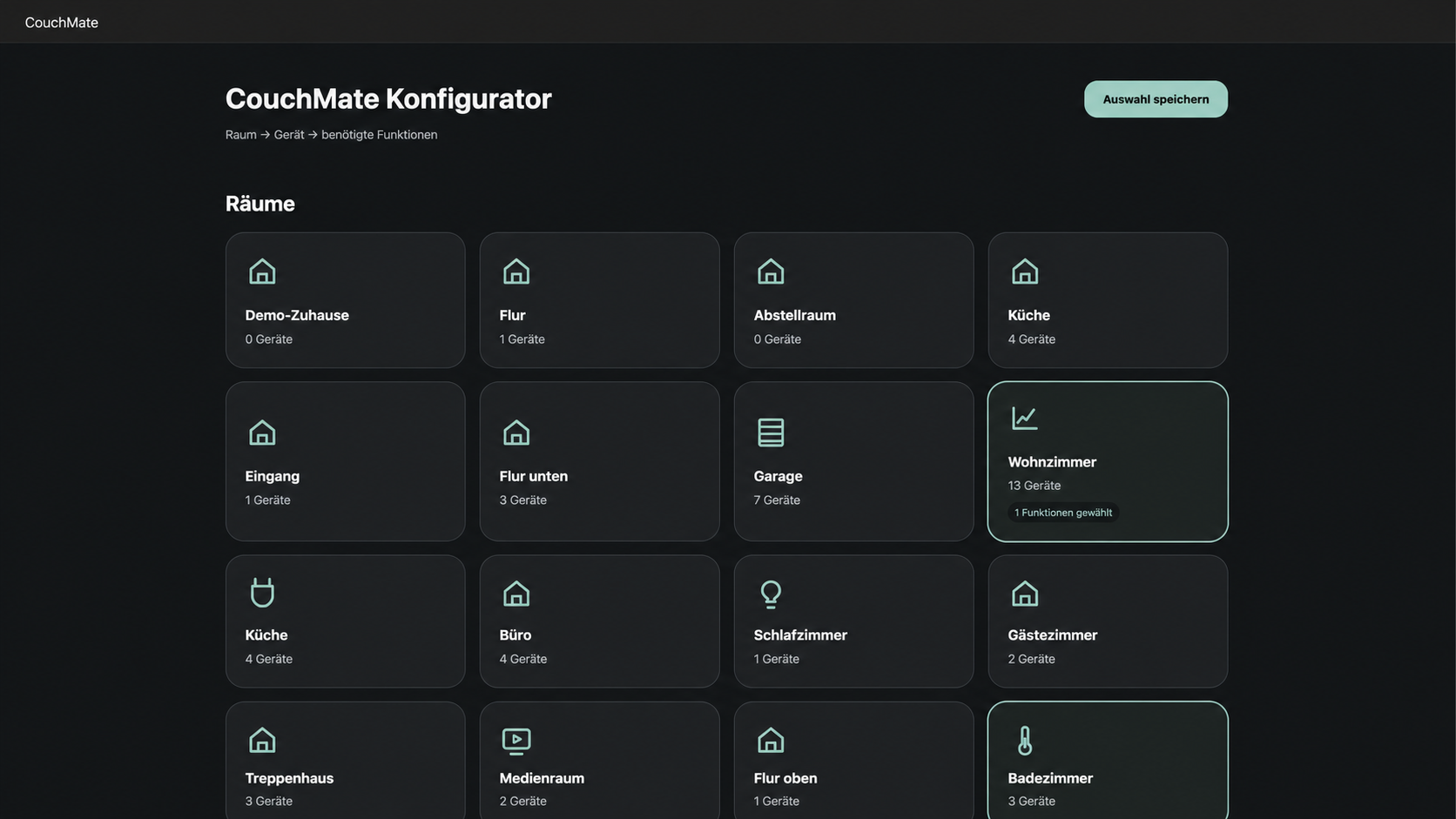The height and width of the screenshot is (819, 1456).
Task: Click Küche title beneath the plug icon
Action: click(266, 635)
